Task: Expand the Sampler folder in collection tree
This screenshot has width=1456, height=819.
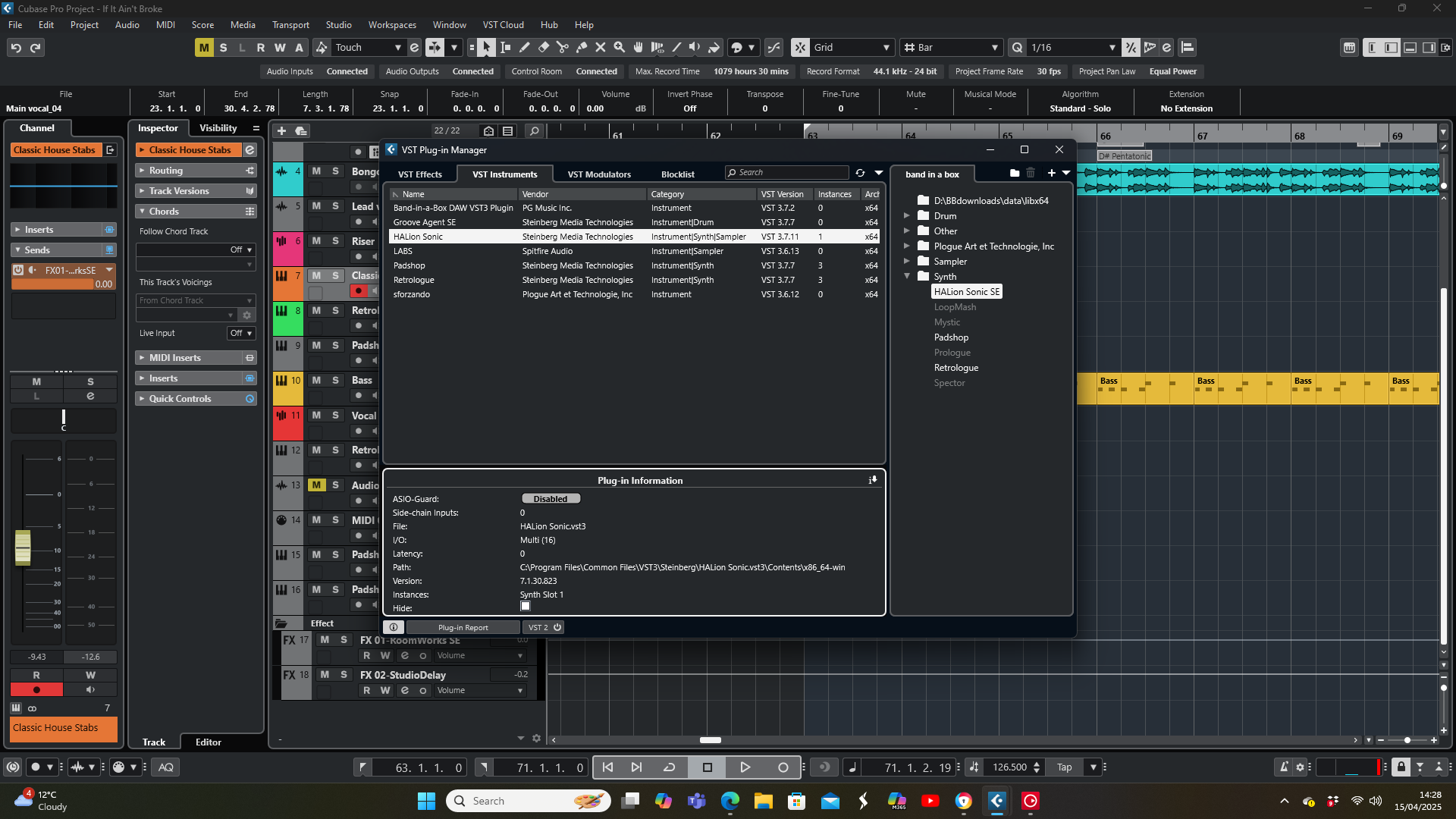Action: pyautogui.click(x=906, y=261)
